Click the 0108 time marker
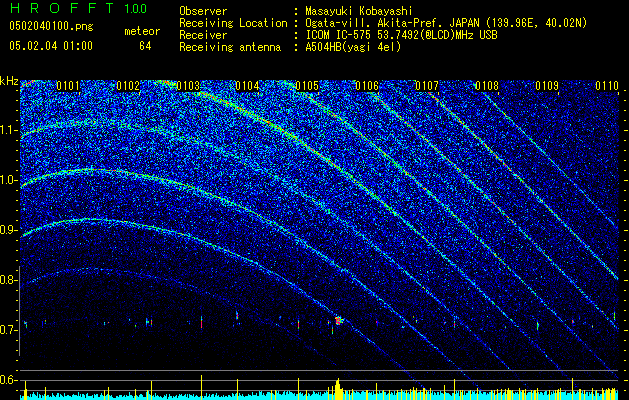Screen dimensions: 629x400 point(487,86)
